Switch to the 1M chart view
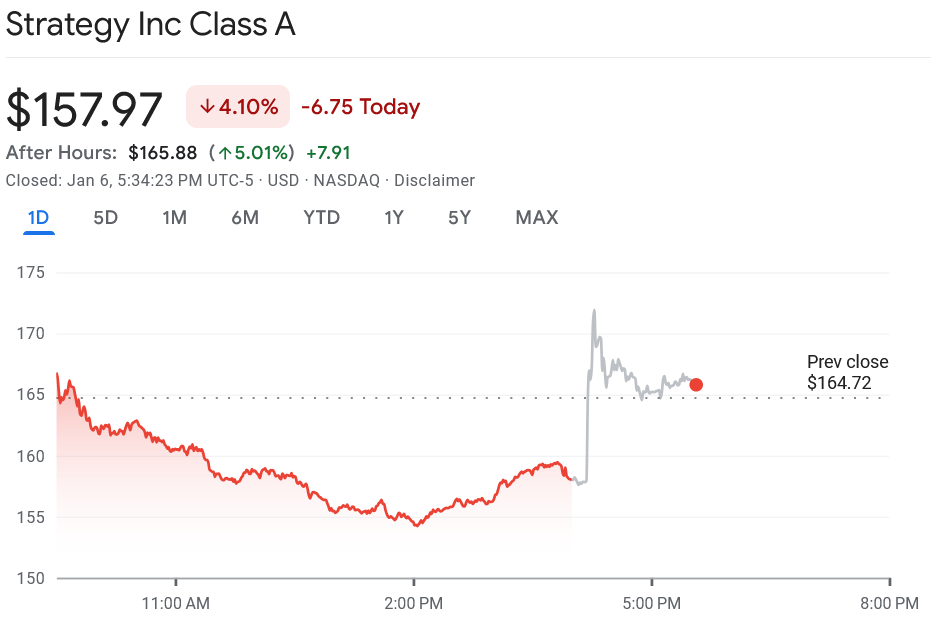The width and height of the screenshot is (931, 627). [x=174, y=217]
